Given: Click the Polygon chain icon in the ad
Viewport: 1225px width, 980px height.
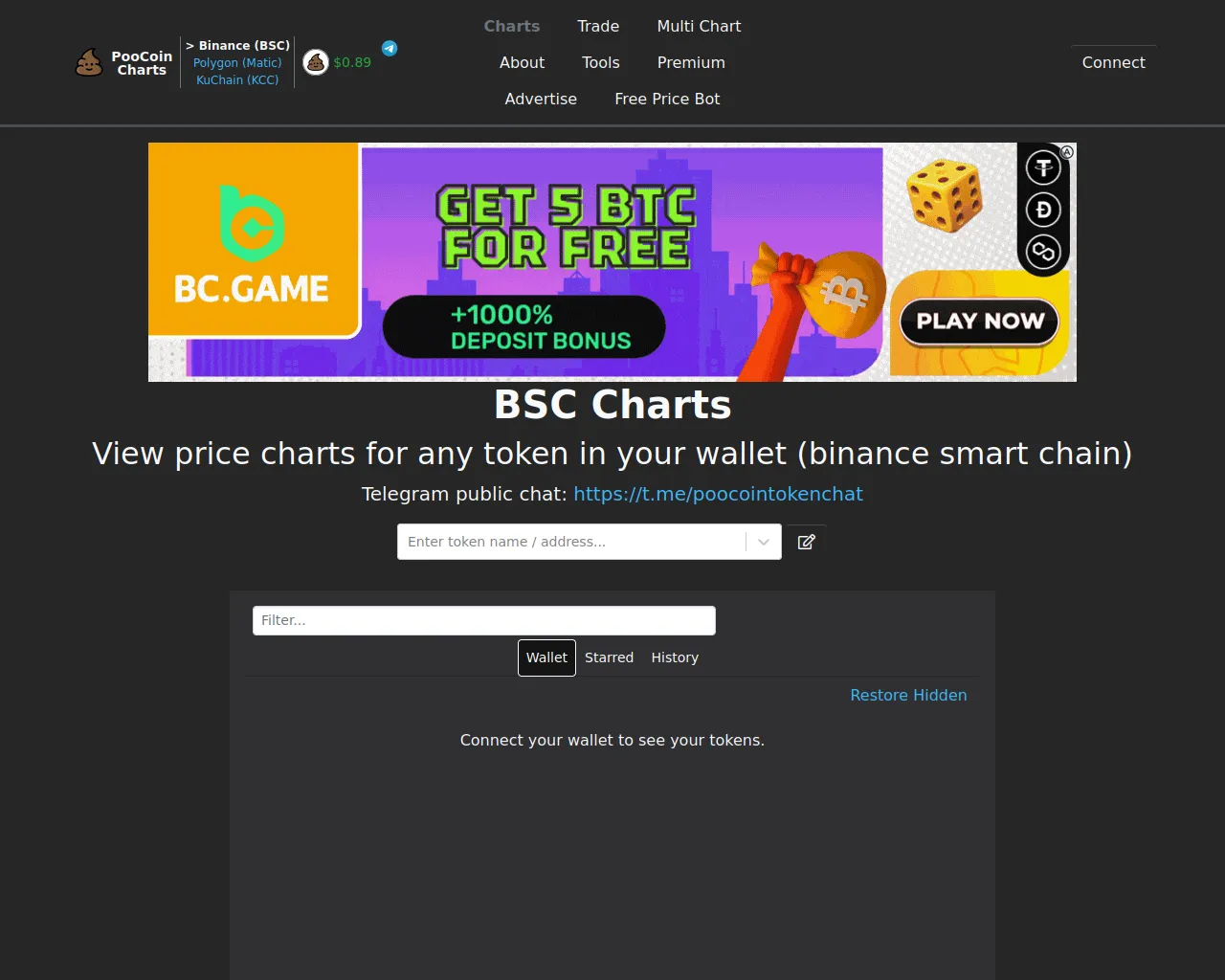Looking at the screenshot, I should pos(1043,251).
